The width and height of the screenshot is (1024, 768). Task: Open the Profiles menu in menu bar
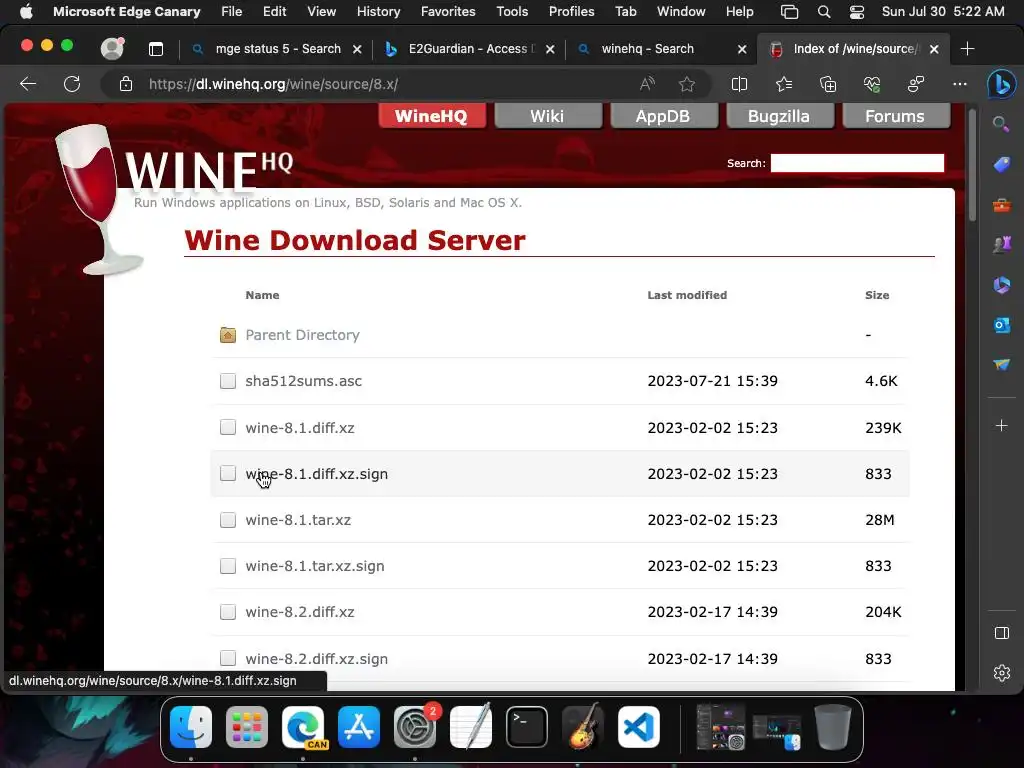(571, 12)
